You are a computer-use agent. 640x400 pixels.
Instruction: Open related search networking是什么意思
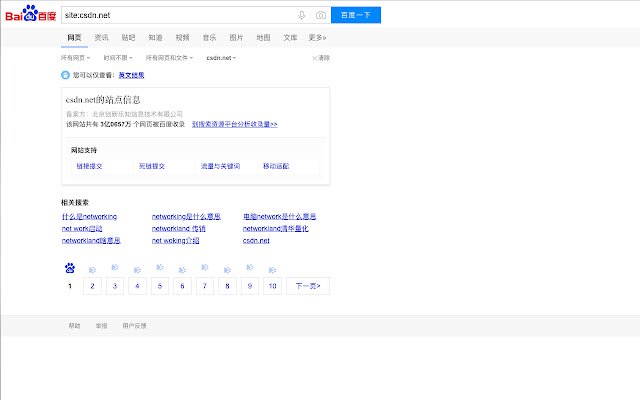pyautogui.click(x=186, y=216)
